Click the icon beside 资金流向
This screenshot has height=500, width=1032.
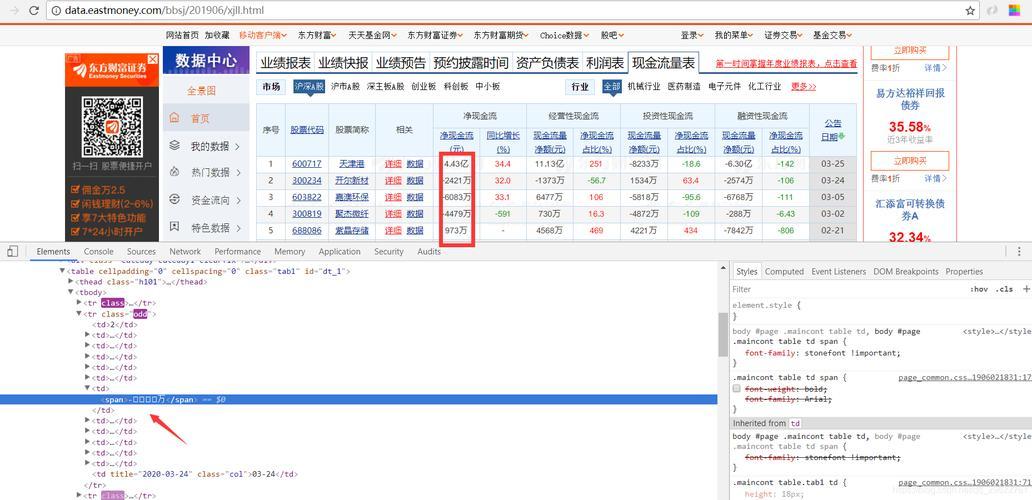pyautogui.click(x=174, y=199)
